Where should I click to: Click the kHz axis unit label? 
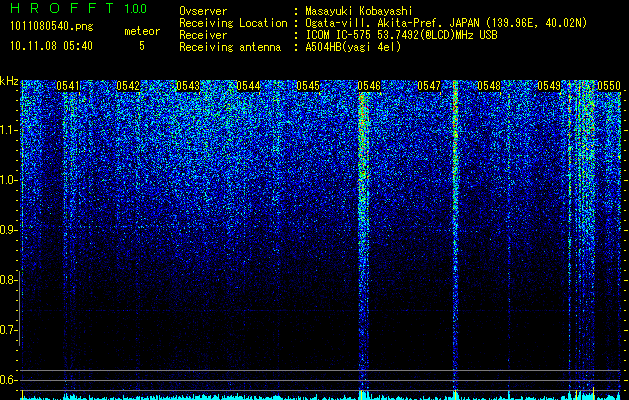[x=9, y=81]
